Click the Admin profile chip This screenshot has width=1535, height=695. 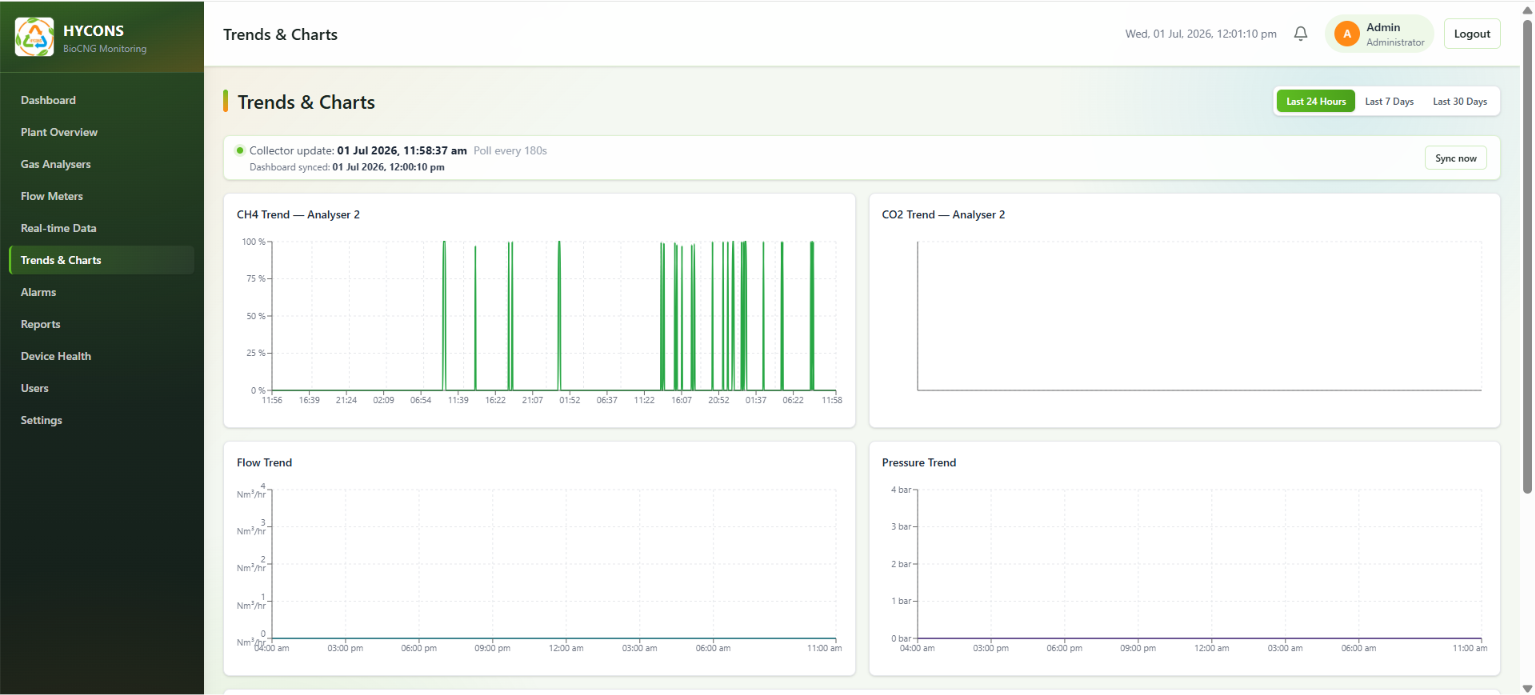point(1380,34)
